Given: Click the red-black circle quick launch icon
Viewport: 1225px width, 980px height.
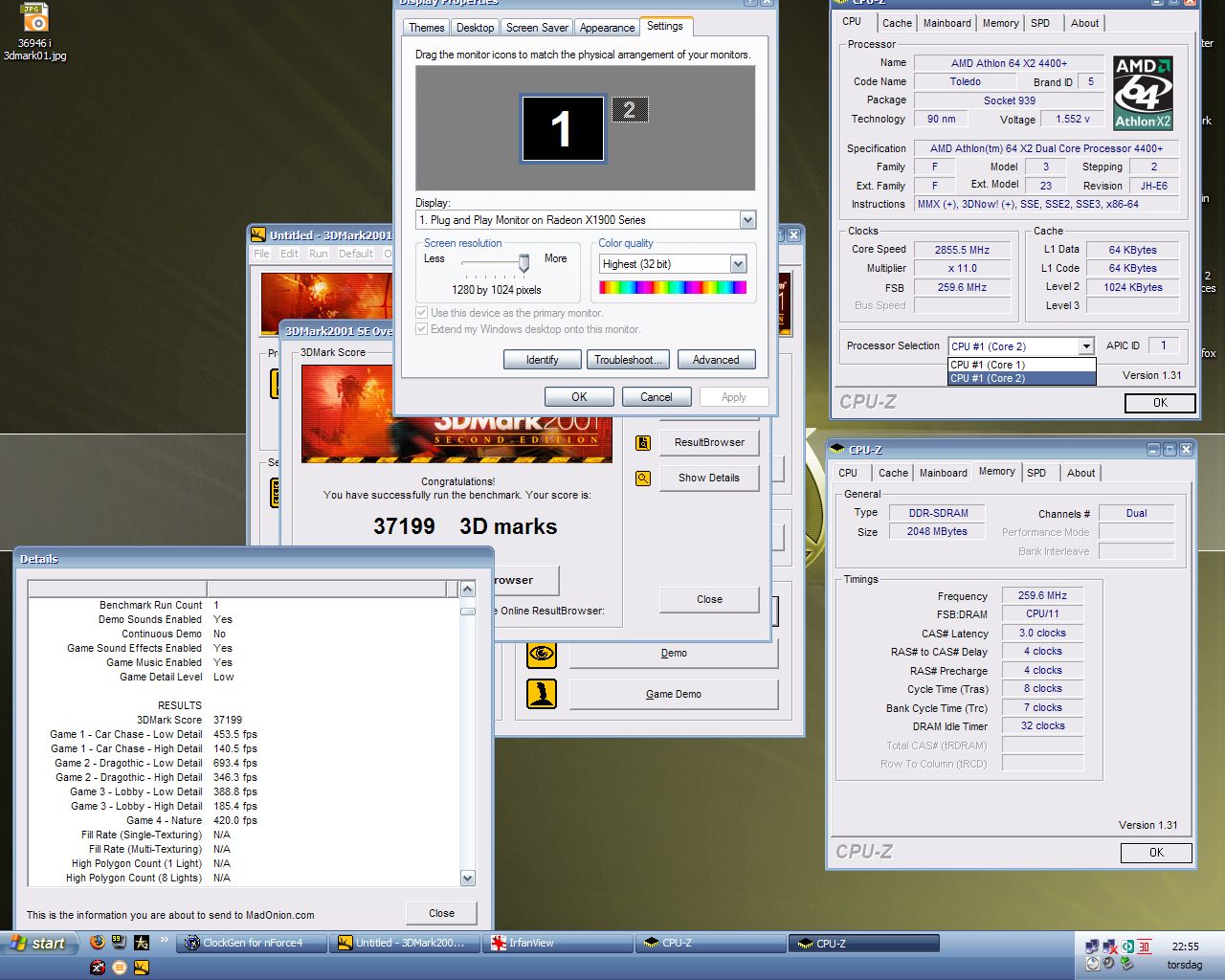Looking at the screenshot, I should pyautogui.click(x=97, y=967).
